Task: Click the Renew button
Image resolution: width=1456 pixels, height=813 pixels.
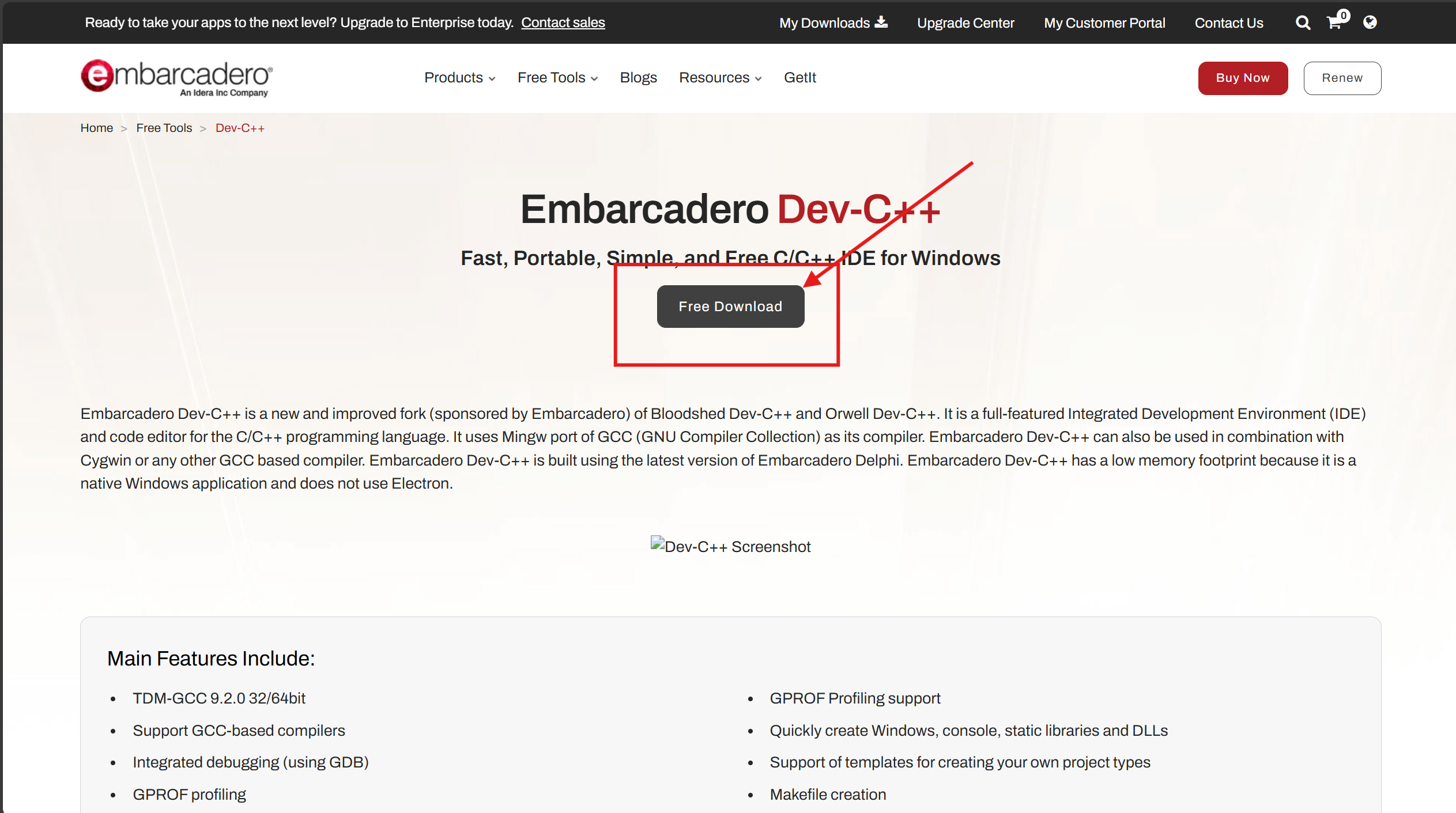Action: pos(1342,78)
